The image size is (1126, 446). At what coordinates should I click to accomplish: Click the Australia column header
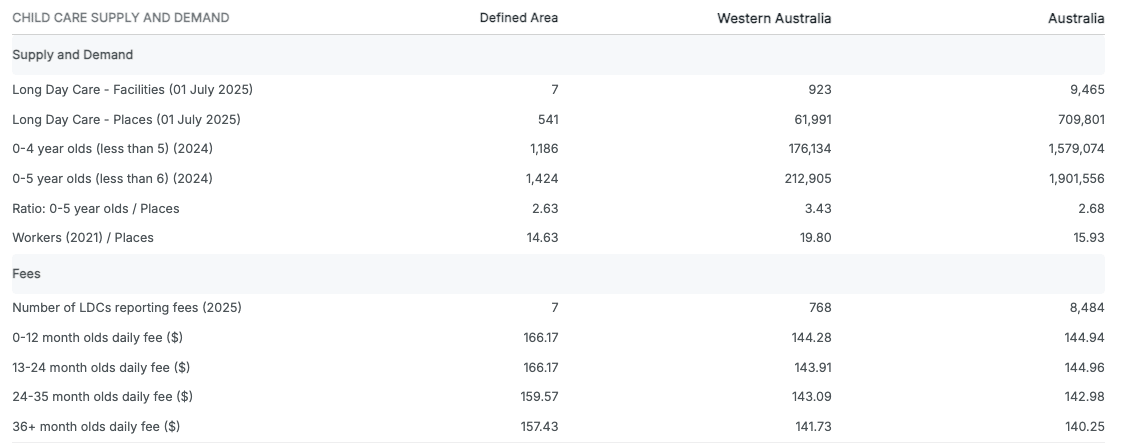pyautogui.click(x=1078, y=18)
